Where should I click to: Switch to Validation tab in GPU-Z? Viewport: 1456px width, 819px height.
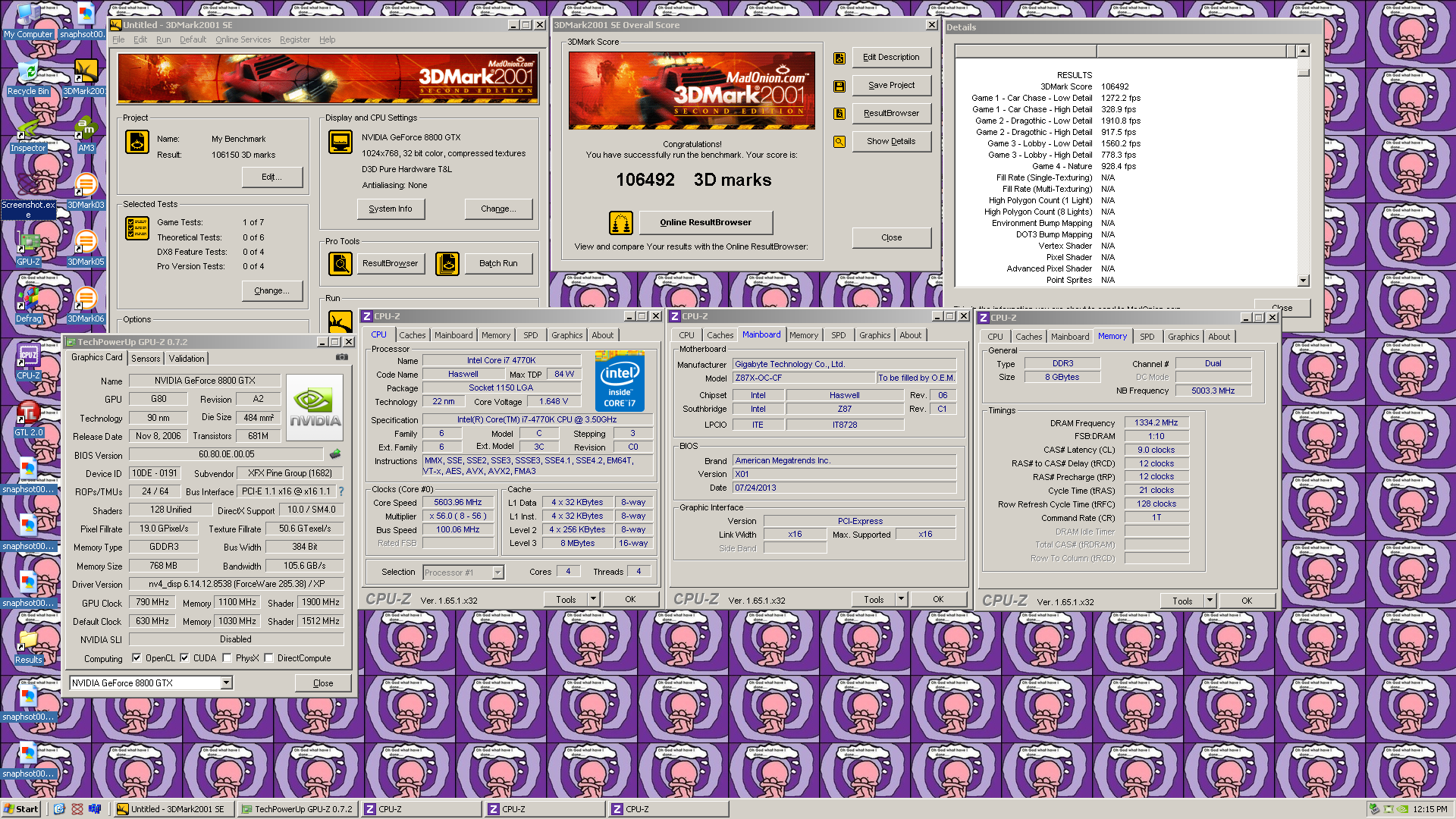point(187,359)
